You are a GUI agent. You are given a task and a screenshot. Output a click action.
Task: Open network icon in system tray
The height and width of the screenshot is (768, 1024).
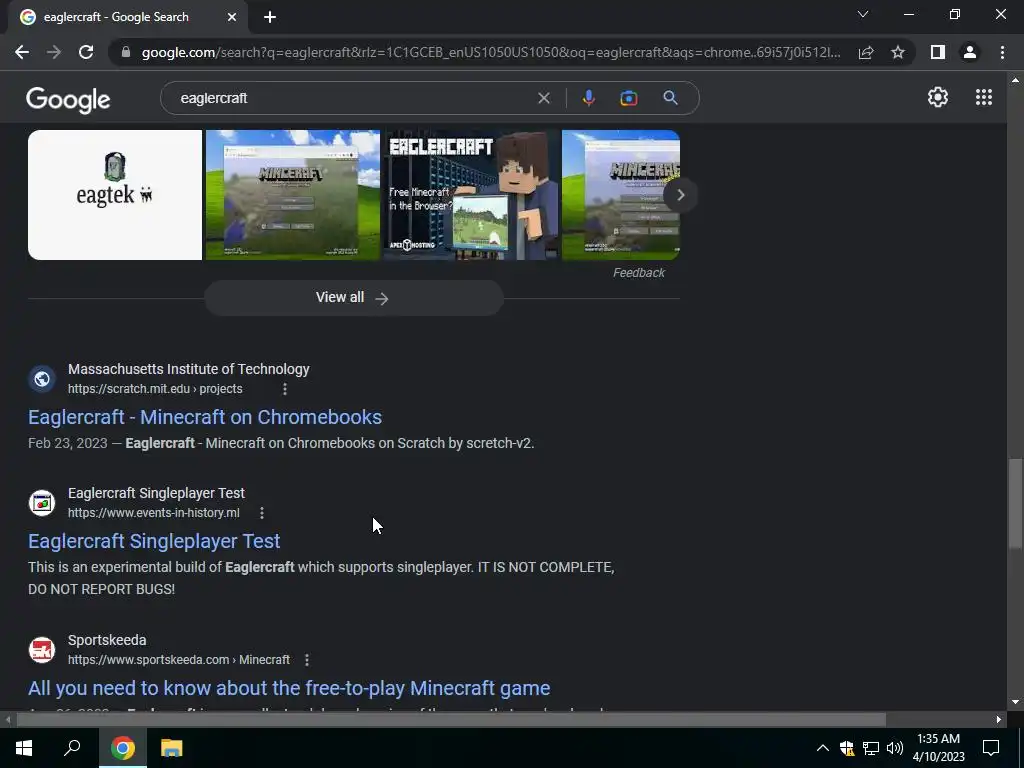871,748
